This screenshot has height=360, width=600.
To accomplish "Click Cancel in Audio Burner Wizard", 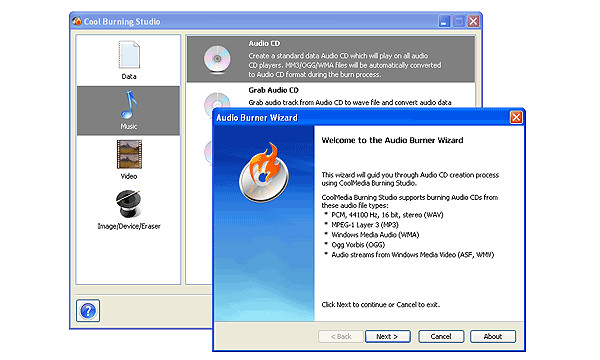I will 441,336.
